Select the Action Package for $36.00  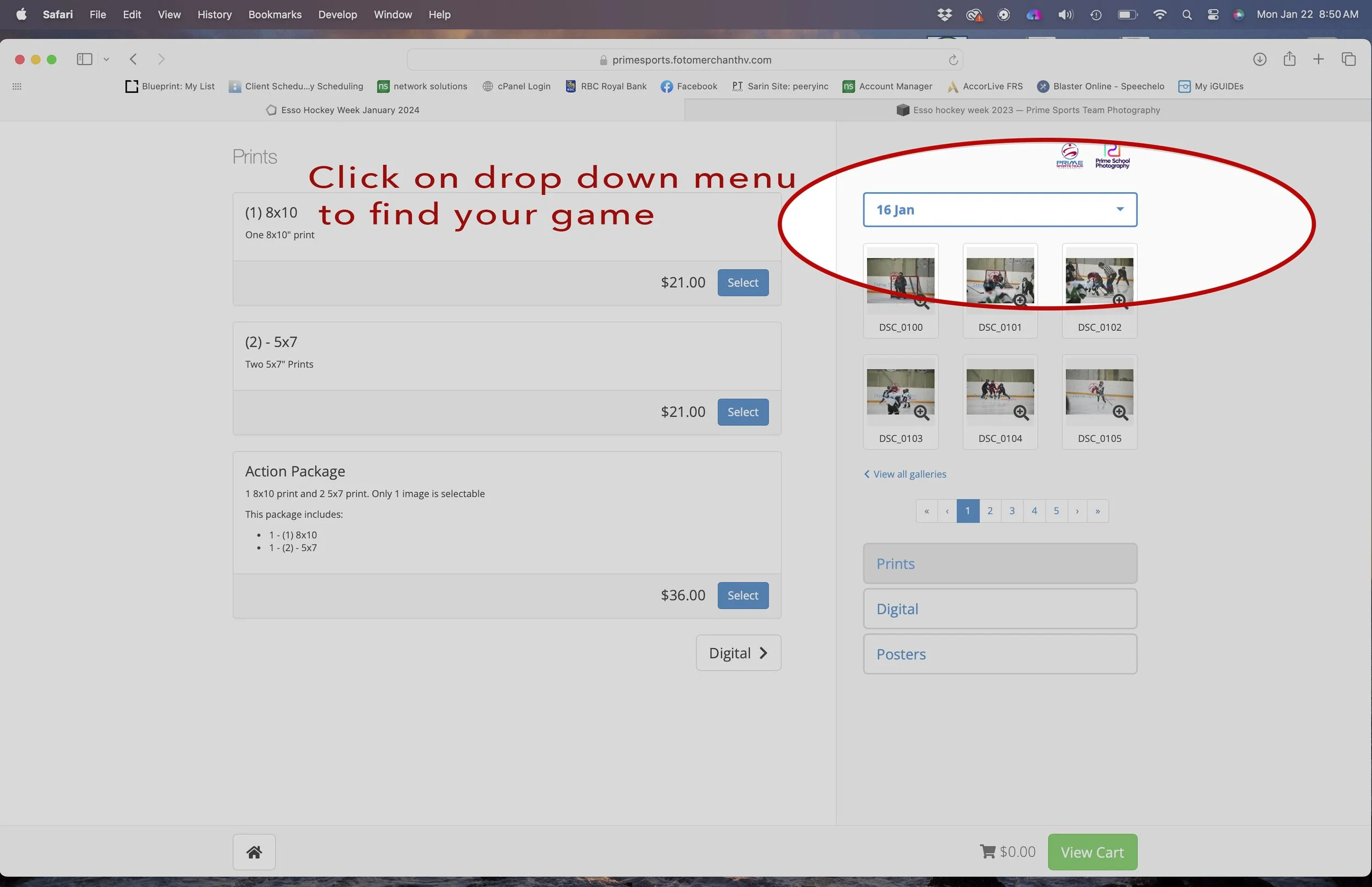(x=742, y=596)
